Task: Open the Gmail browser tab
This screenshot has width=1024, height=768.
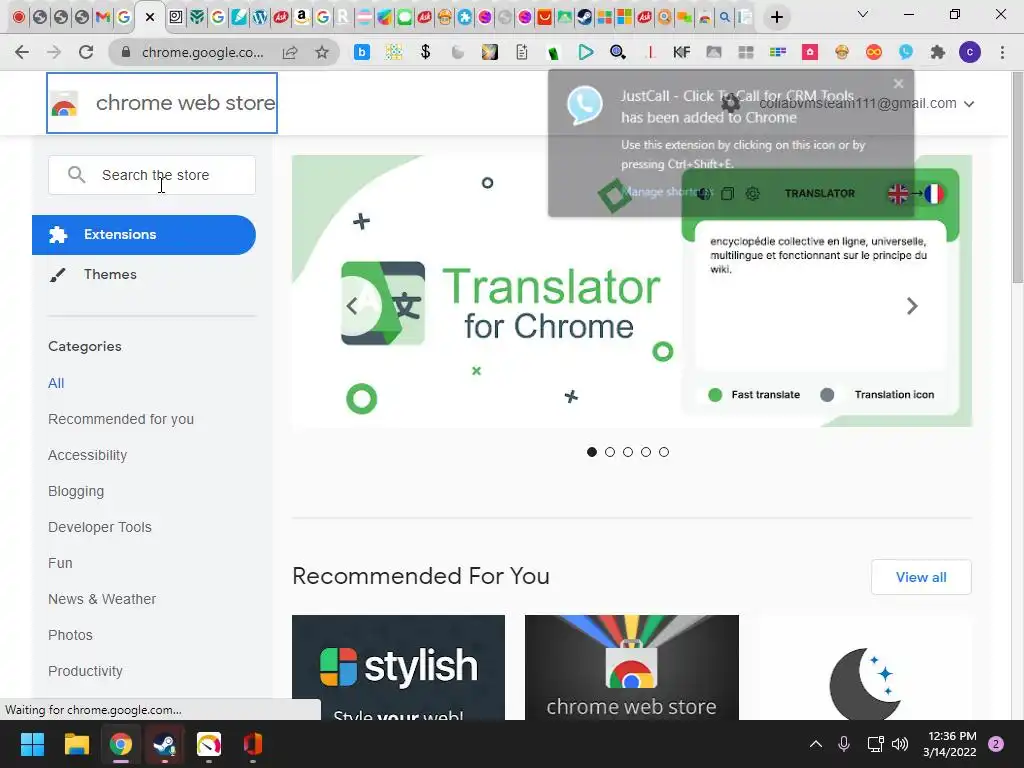Action: [x=103, y=17]
